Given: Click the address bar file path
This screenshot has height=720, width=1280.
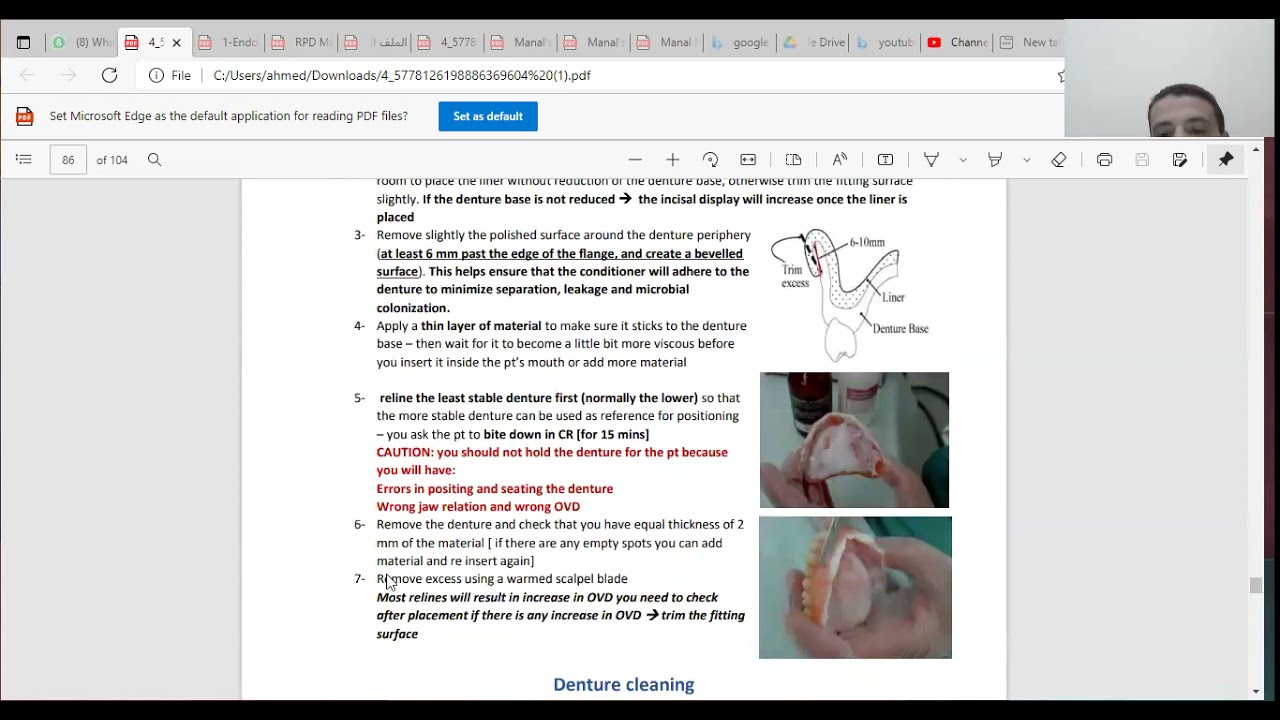Looking at the screenshot, I should tap(402, 75).
